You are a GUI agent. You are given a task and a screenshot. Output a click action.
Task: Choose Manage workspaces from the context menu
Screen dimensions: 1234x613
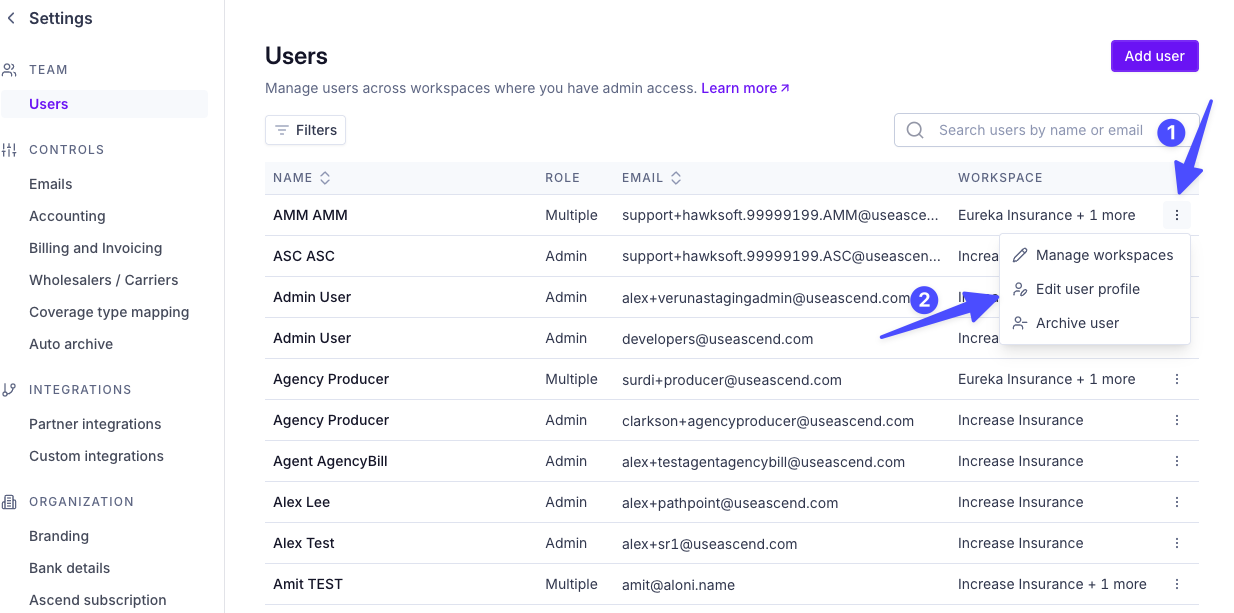click(x=1094, y=255)
